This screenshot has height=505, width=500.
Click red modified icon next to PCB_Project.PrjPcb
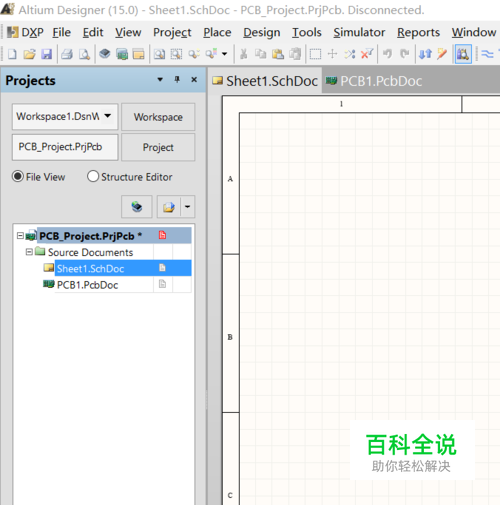pos(162,235)
